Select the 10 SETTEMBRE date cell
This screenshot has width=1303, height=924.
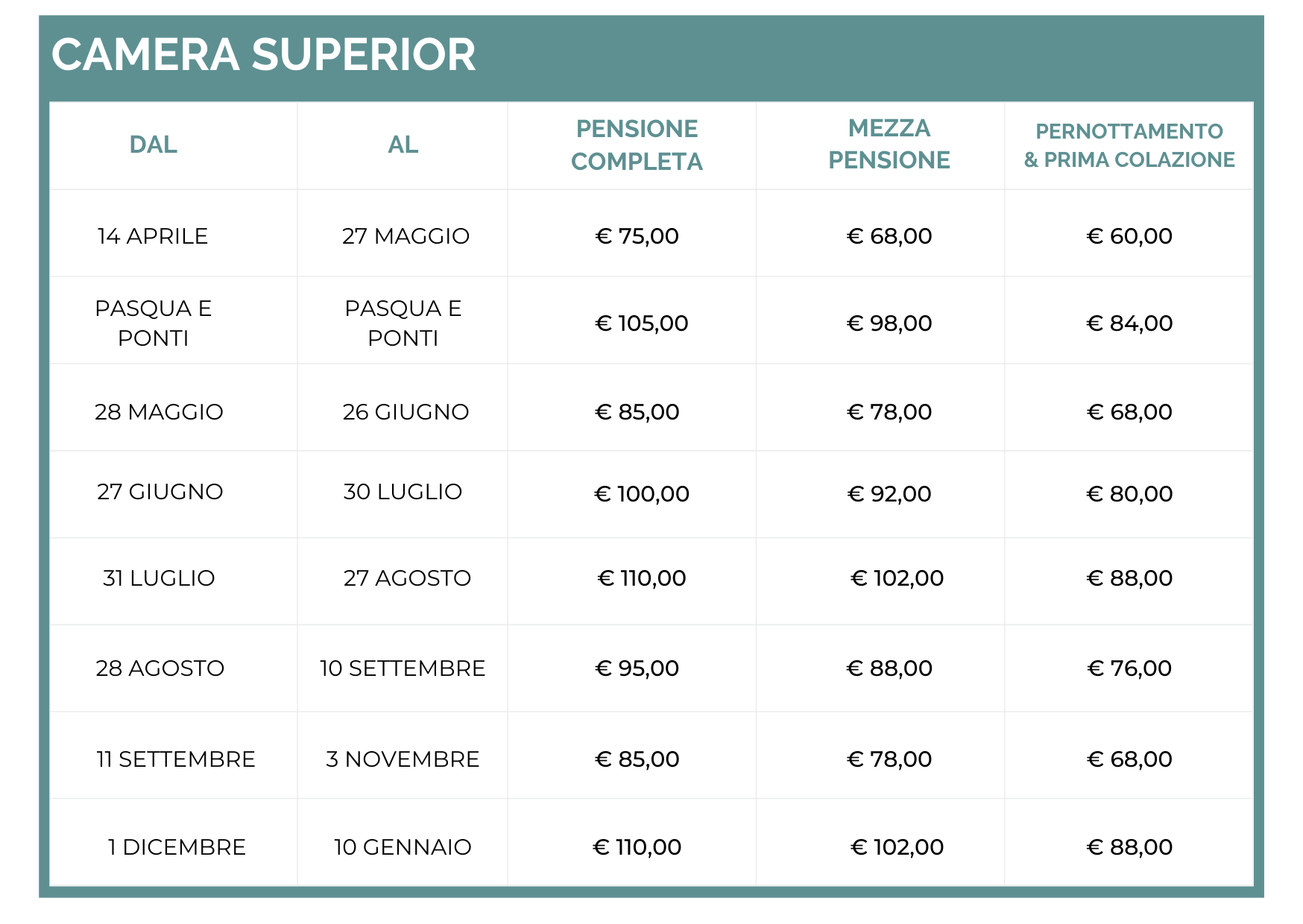pyautogui.click(x=403, y=668)
